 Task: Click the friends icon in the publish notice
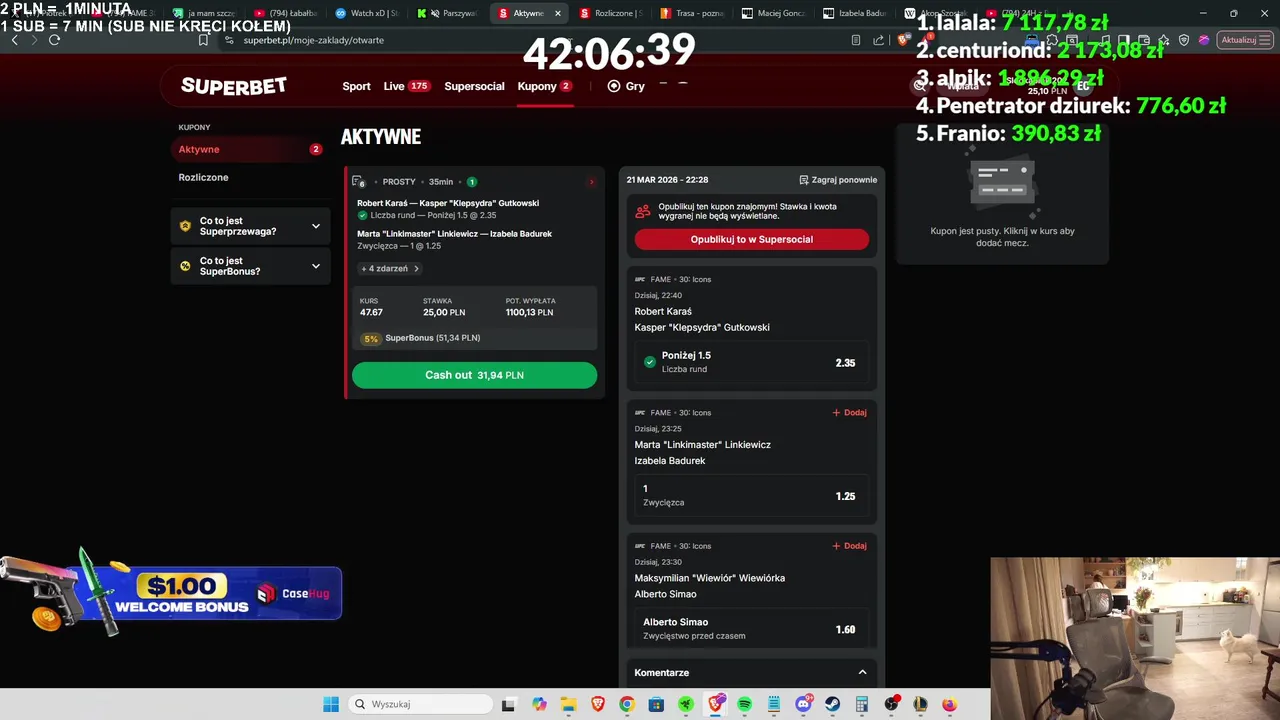point(643,211)
